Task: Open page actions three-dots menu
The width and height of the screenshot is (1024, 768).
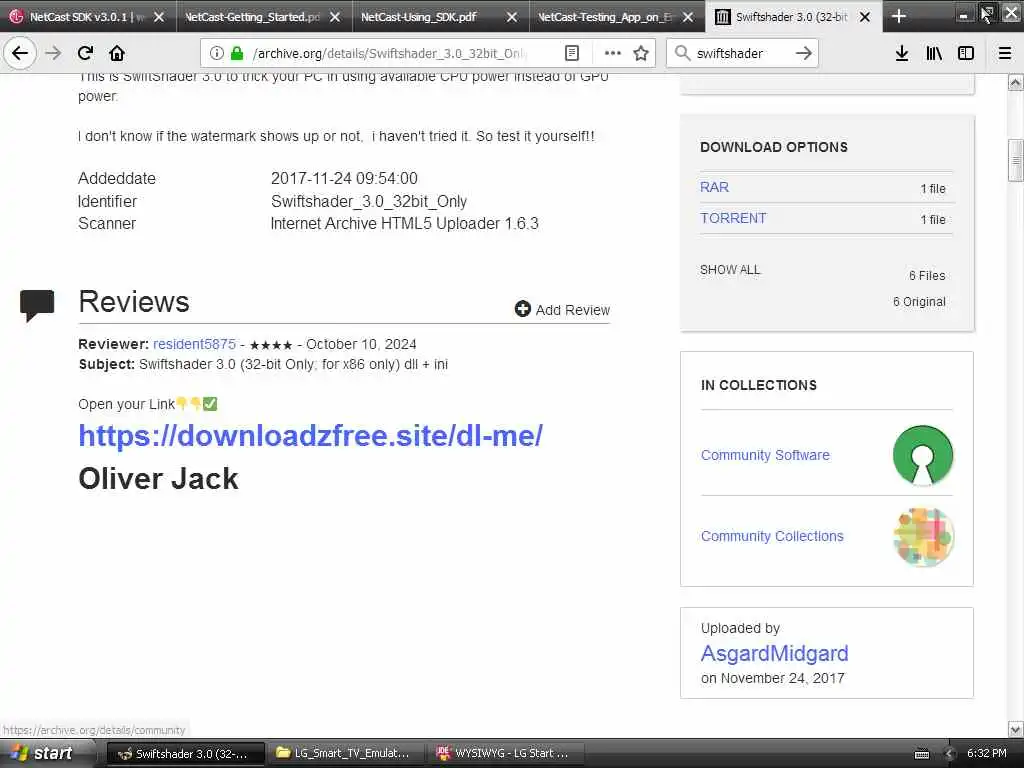Action: coord(613,54)
